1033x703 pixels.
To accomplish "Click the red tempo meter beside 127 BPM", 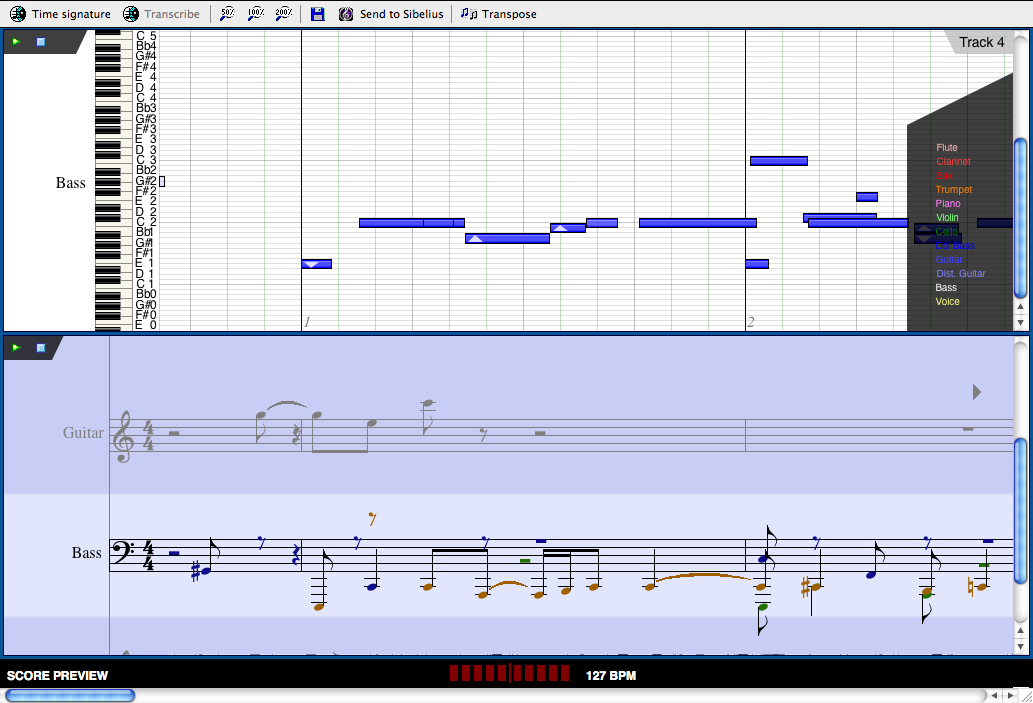I will pos(509,675).
